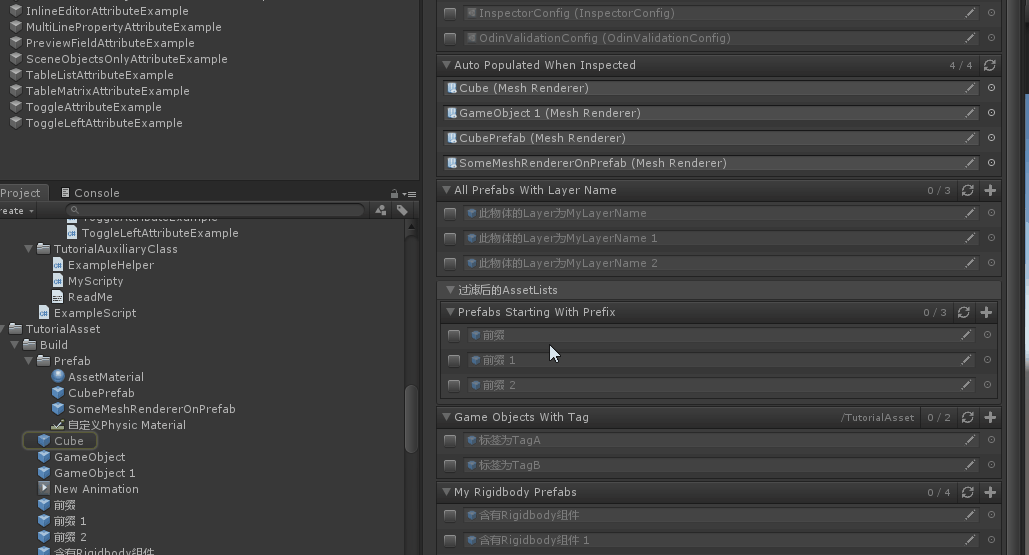The height and width of the screenshot is (555, 1029).
Task: Tick the checkbox for 标签为TagA
Action: (450, 440)
